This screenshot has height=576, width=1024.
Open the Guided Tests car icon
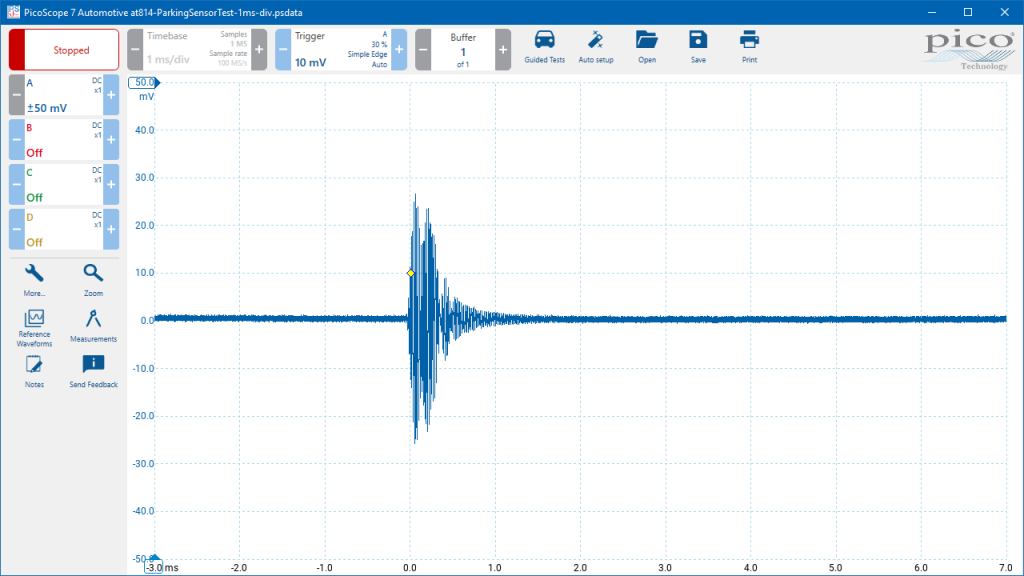544,47
